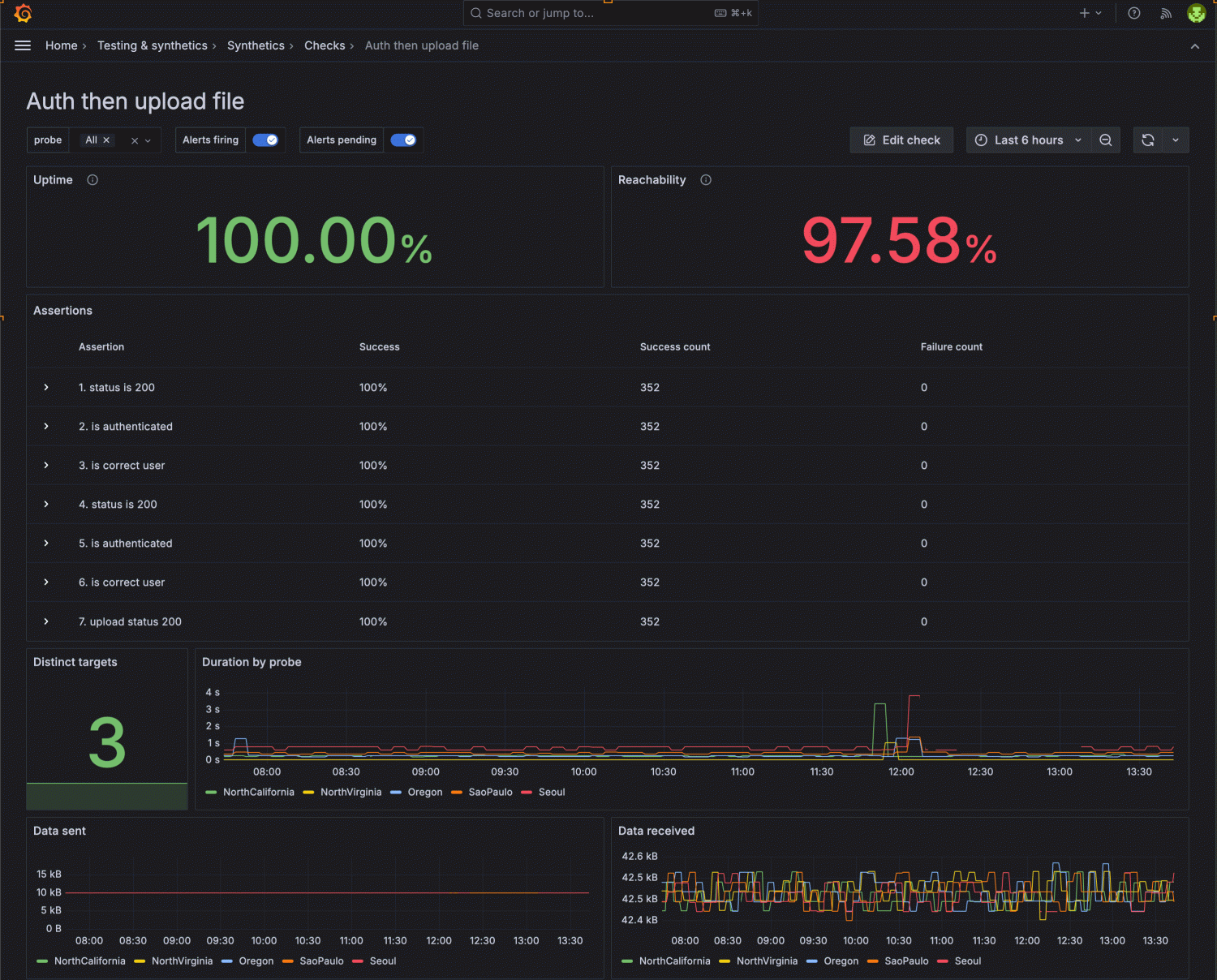
Task: Navigate to Testing & synthetics breadcrumb
Action: pyautogui.click(x=152, y=45)
